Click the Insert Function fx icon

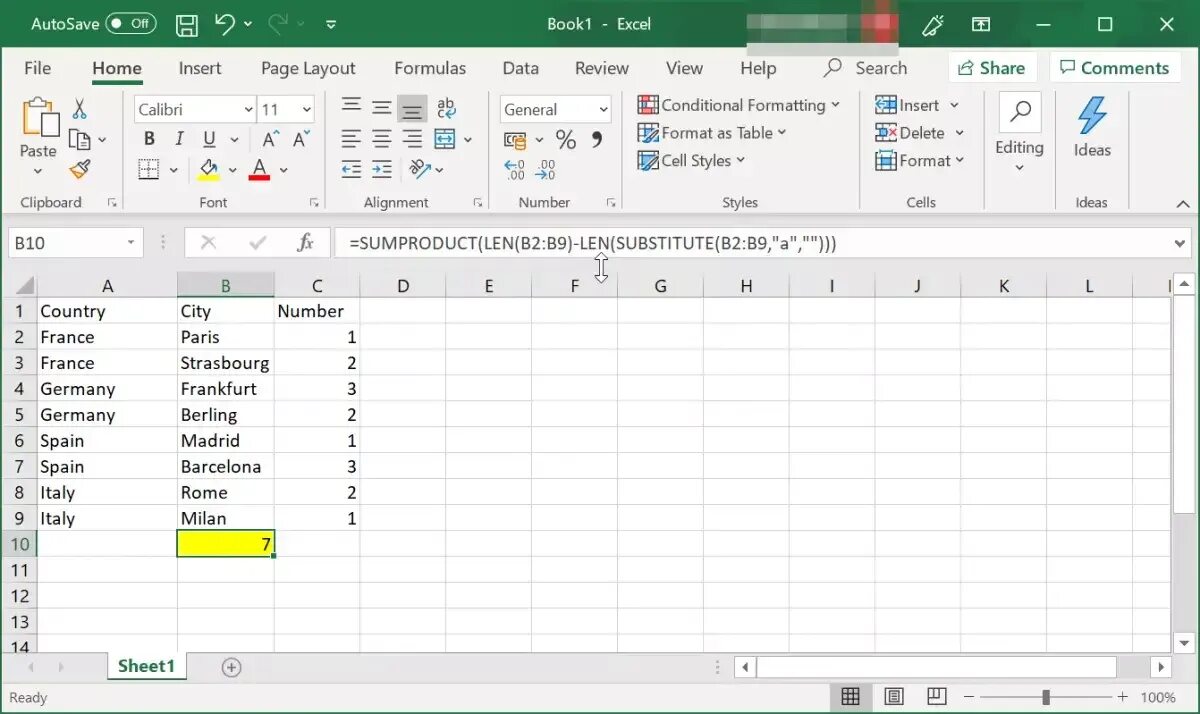pyautogui.click(x=305, y=242)
